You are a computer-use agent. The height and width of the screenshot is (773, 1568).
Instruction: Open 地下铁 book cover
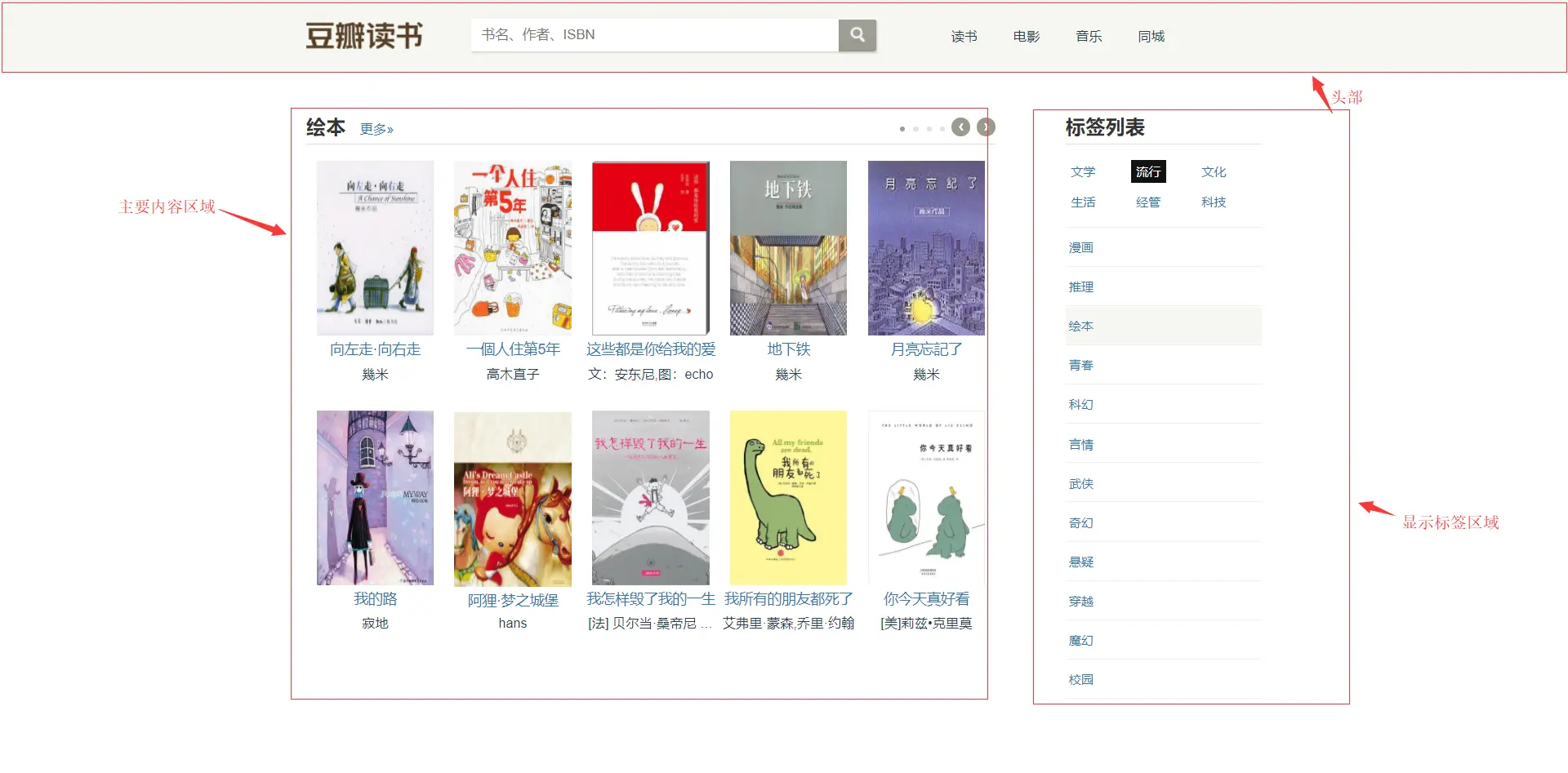point(788,248)
